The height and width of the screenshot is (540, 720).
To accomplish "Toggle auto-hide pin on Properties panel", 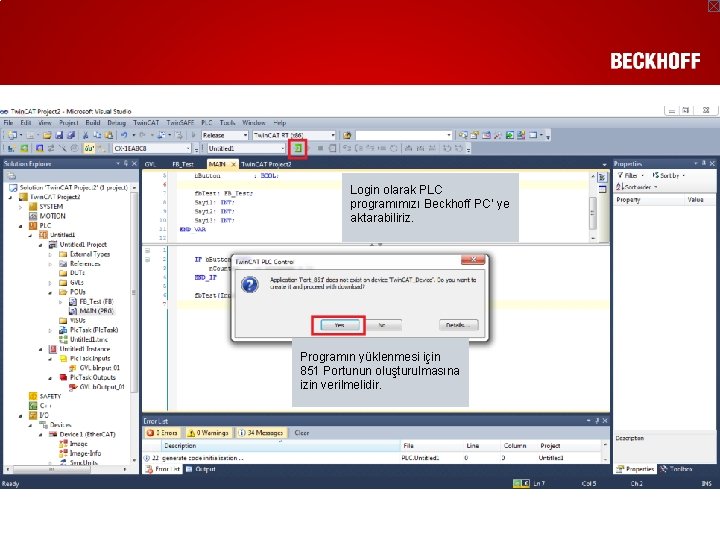I will (x=703, y=163).
